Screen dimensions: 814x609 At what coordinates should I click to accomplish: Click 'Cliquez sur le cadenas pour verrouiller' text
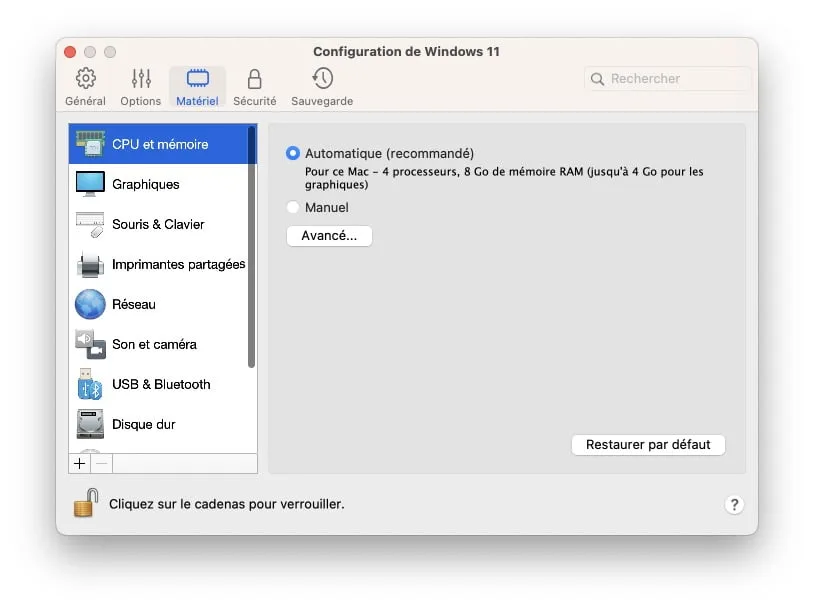click(x=226, y=504)
